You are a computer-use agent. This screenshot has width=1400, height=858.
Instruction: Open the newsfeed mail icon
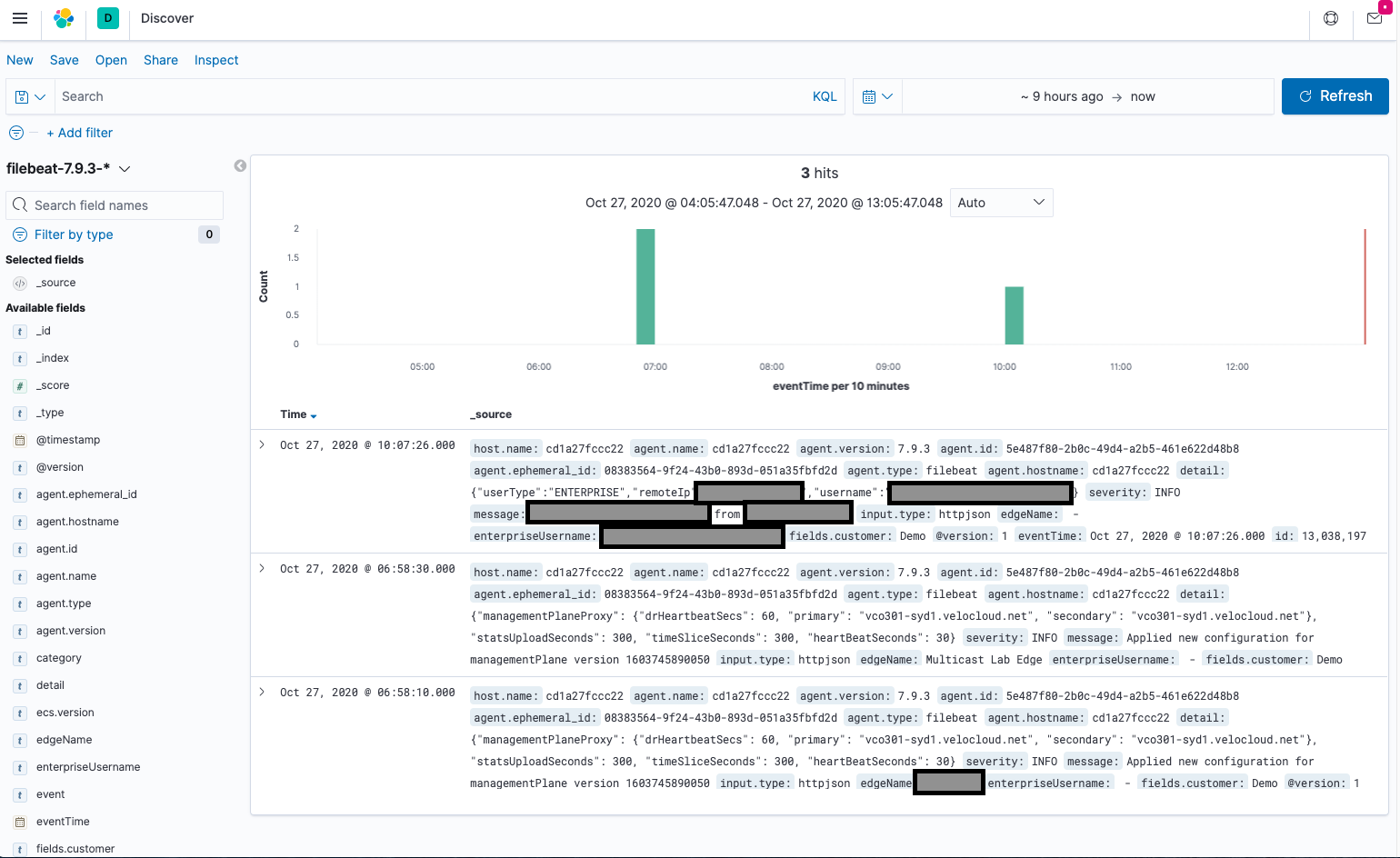pos(1375,18)
